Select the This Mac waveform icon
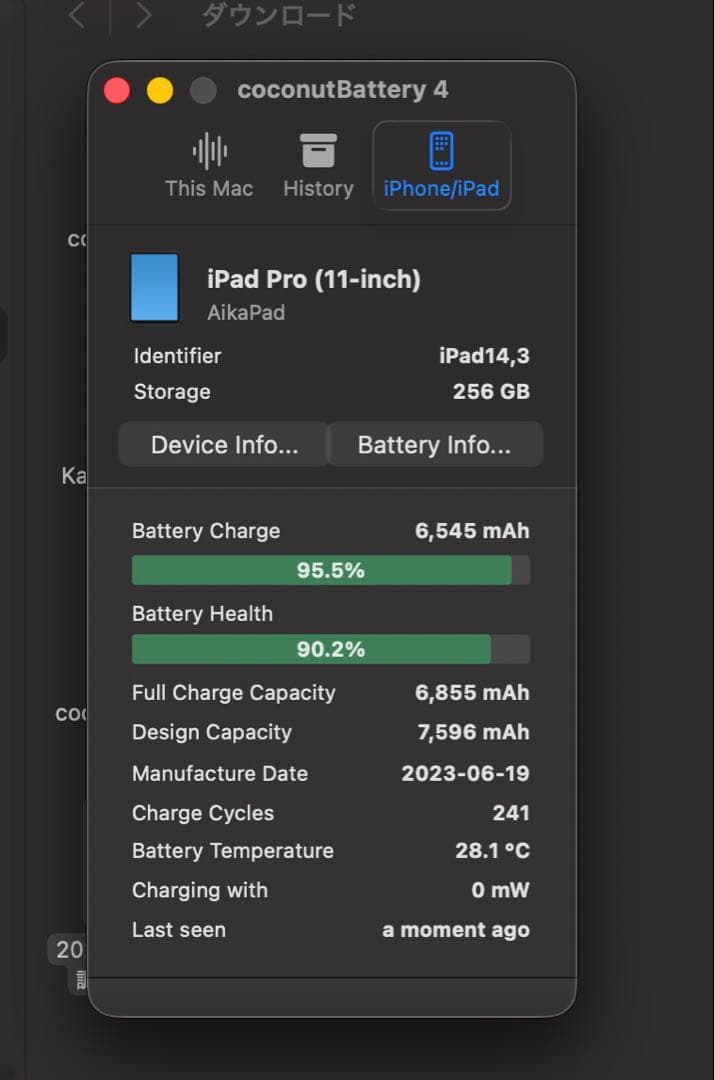 pos(208,151)
